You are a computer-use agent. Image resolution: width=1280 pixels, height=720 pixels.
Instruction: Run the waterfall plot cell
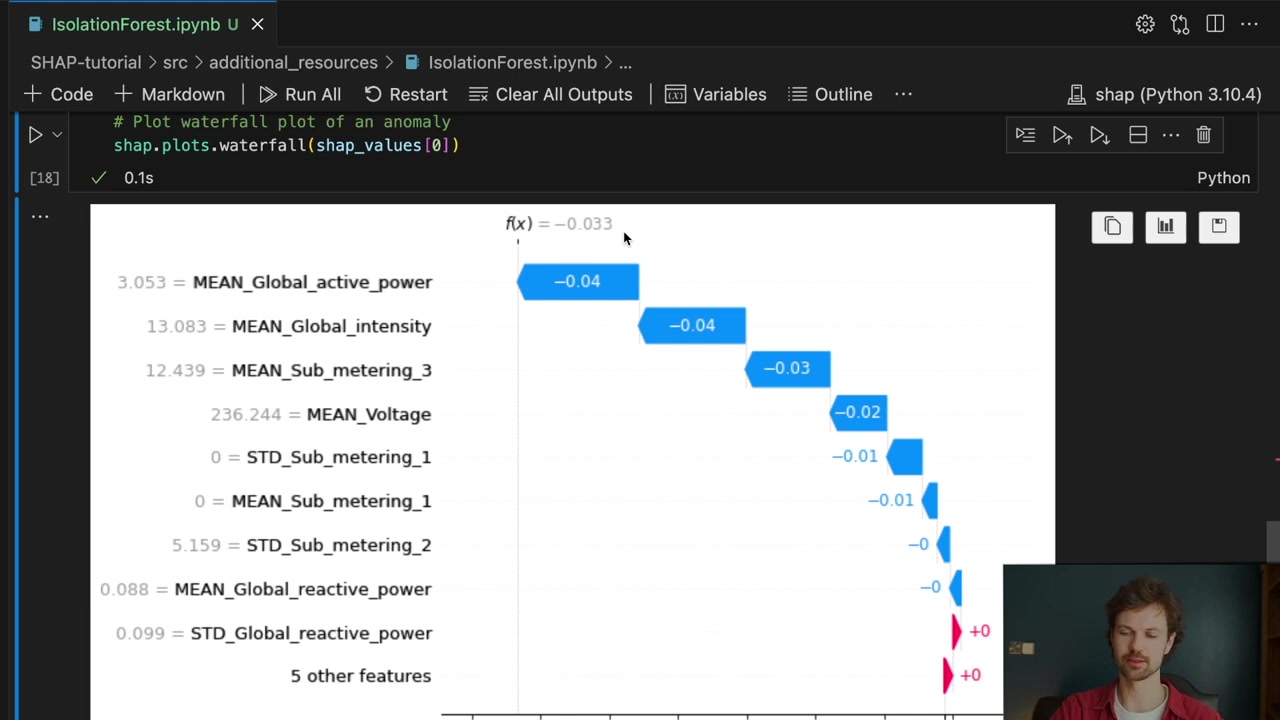[35, 135]
